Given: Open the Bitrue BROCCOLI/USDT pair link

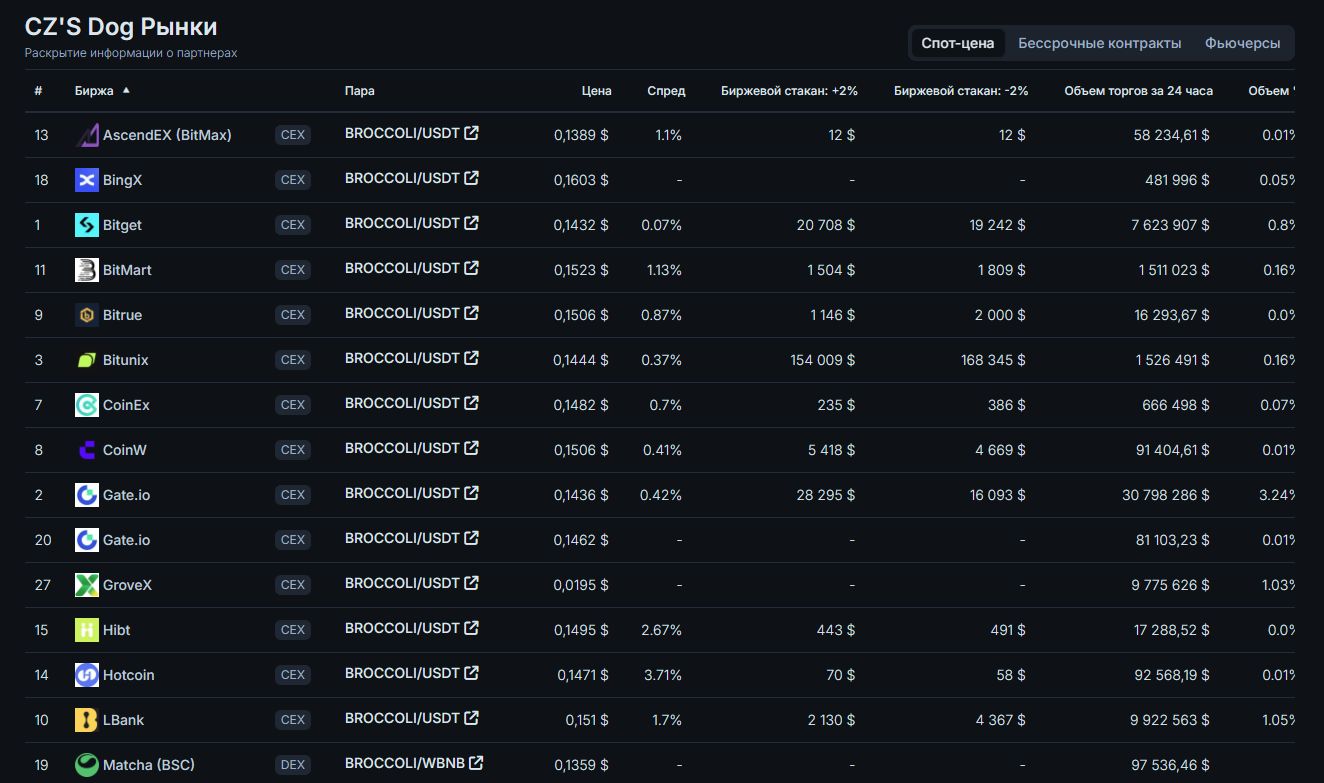Looking at the screenshot, I should (402, 313).
